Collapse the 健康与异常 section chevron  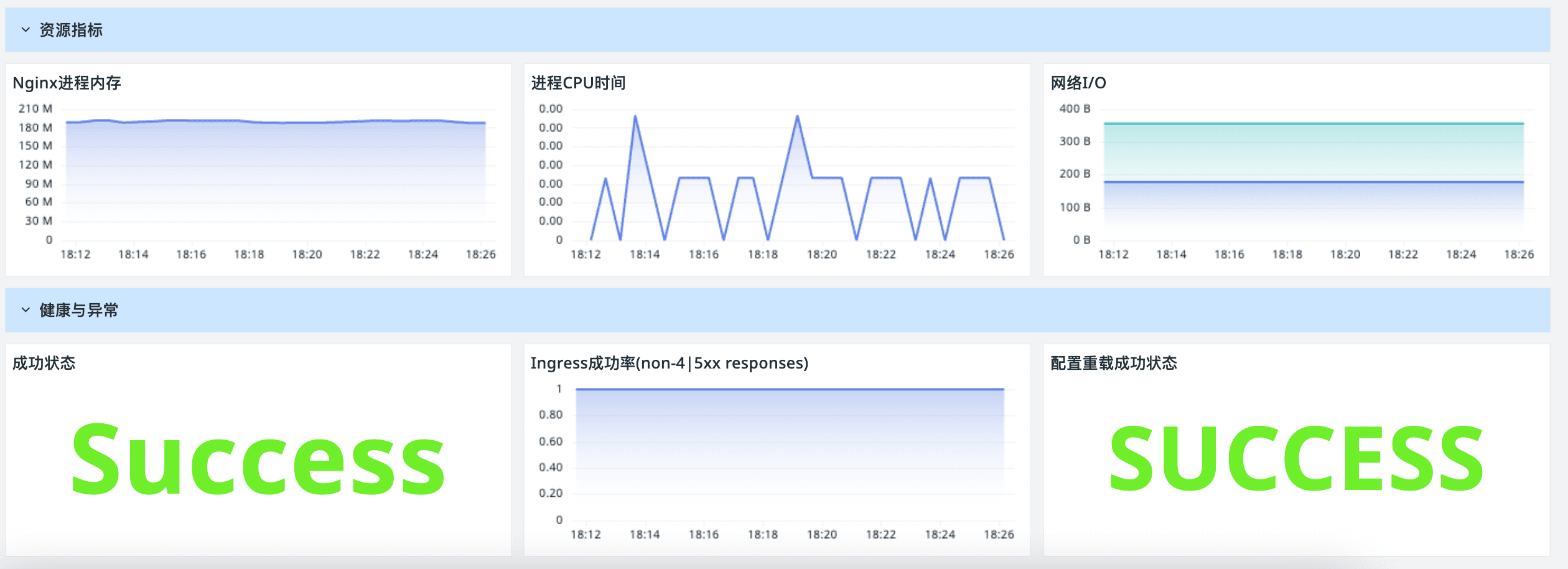(26, 310)
